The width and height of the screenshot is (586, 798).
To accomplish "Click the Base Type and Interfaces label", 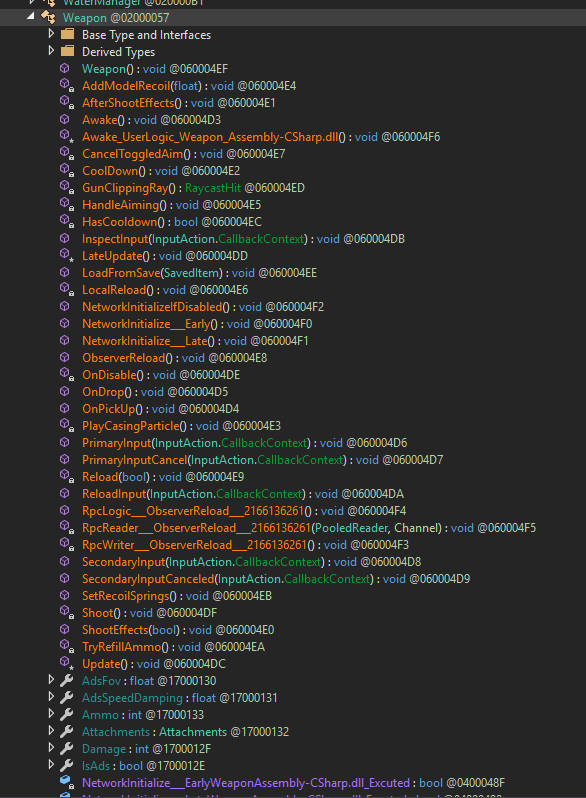I will 147,35.
